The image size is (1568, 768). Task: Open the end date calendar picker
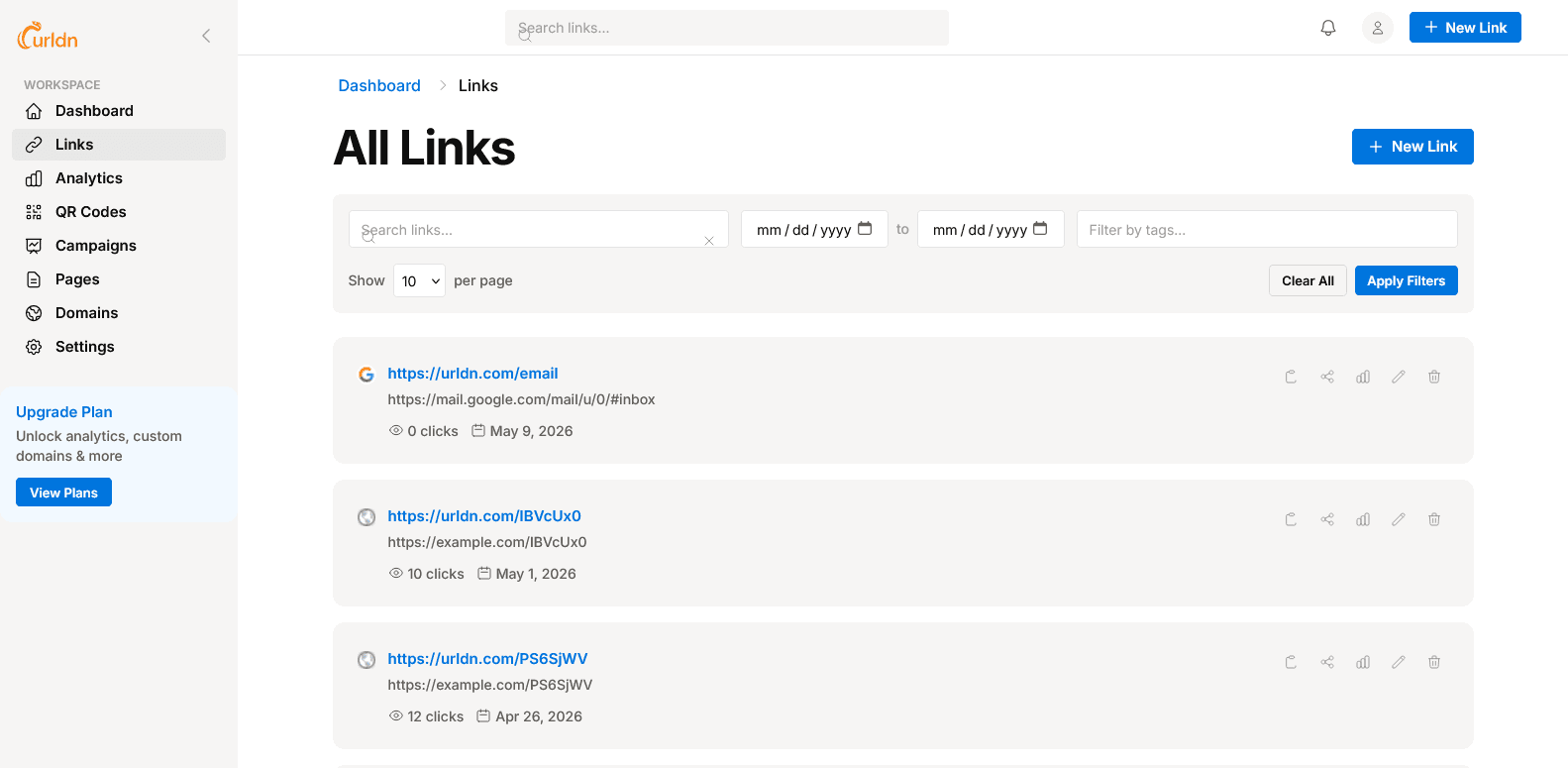pyautogui.click(x=1040, y=229)
